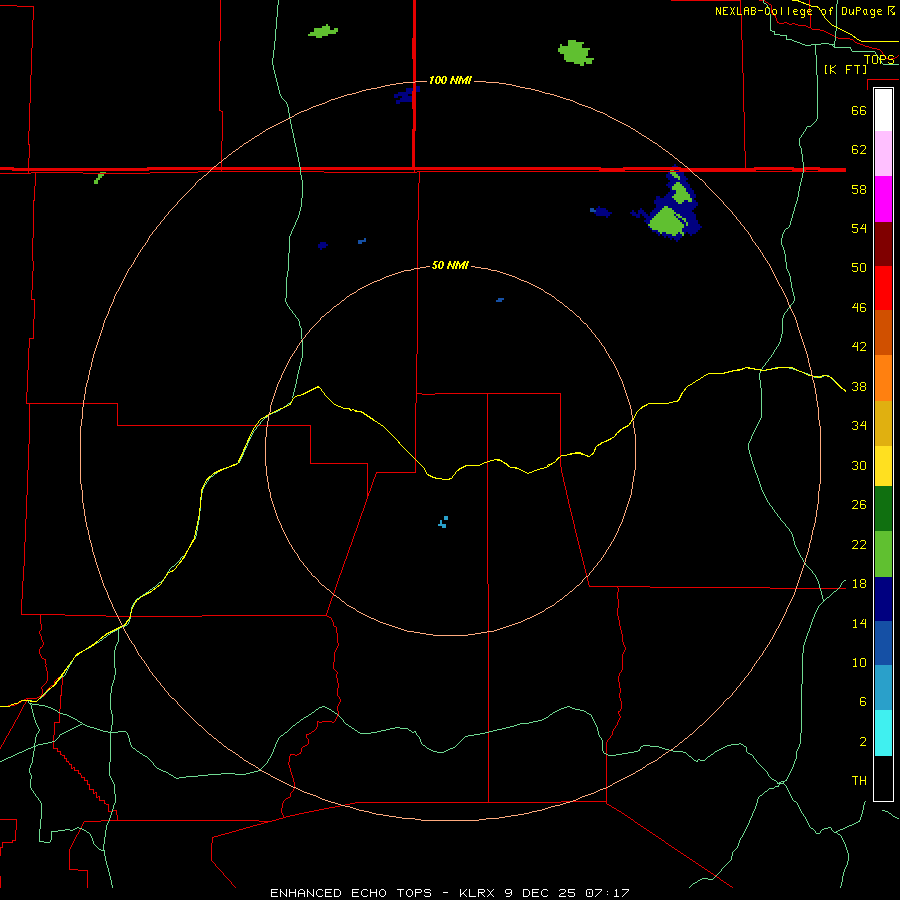This screenshot has height=900, width=900.
Task: Click the gold legend swatch
Action: [883, 423]
